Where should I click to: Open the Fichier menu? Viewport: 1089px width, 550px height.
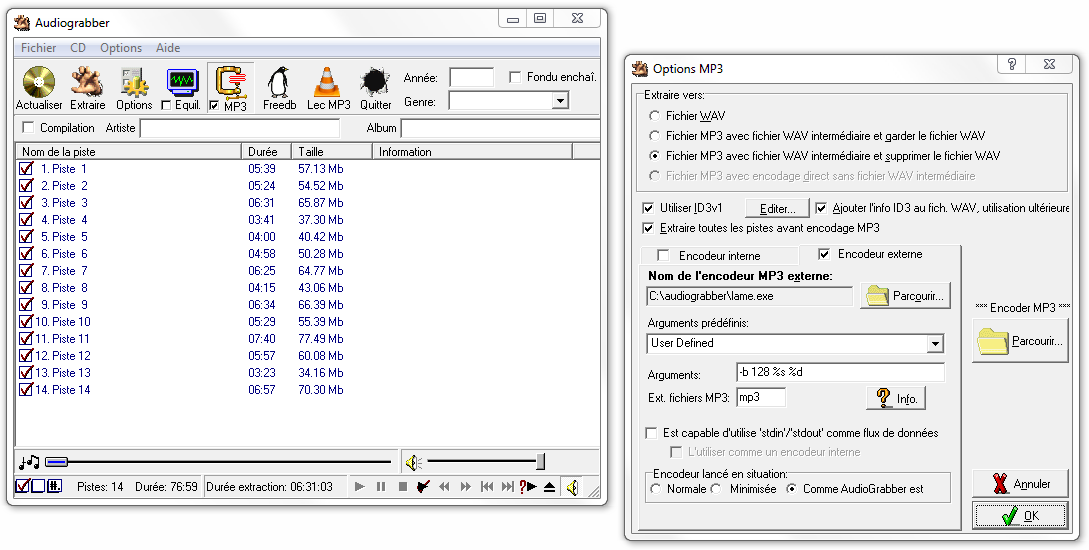tap(38, 48)
